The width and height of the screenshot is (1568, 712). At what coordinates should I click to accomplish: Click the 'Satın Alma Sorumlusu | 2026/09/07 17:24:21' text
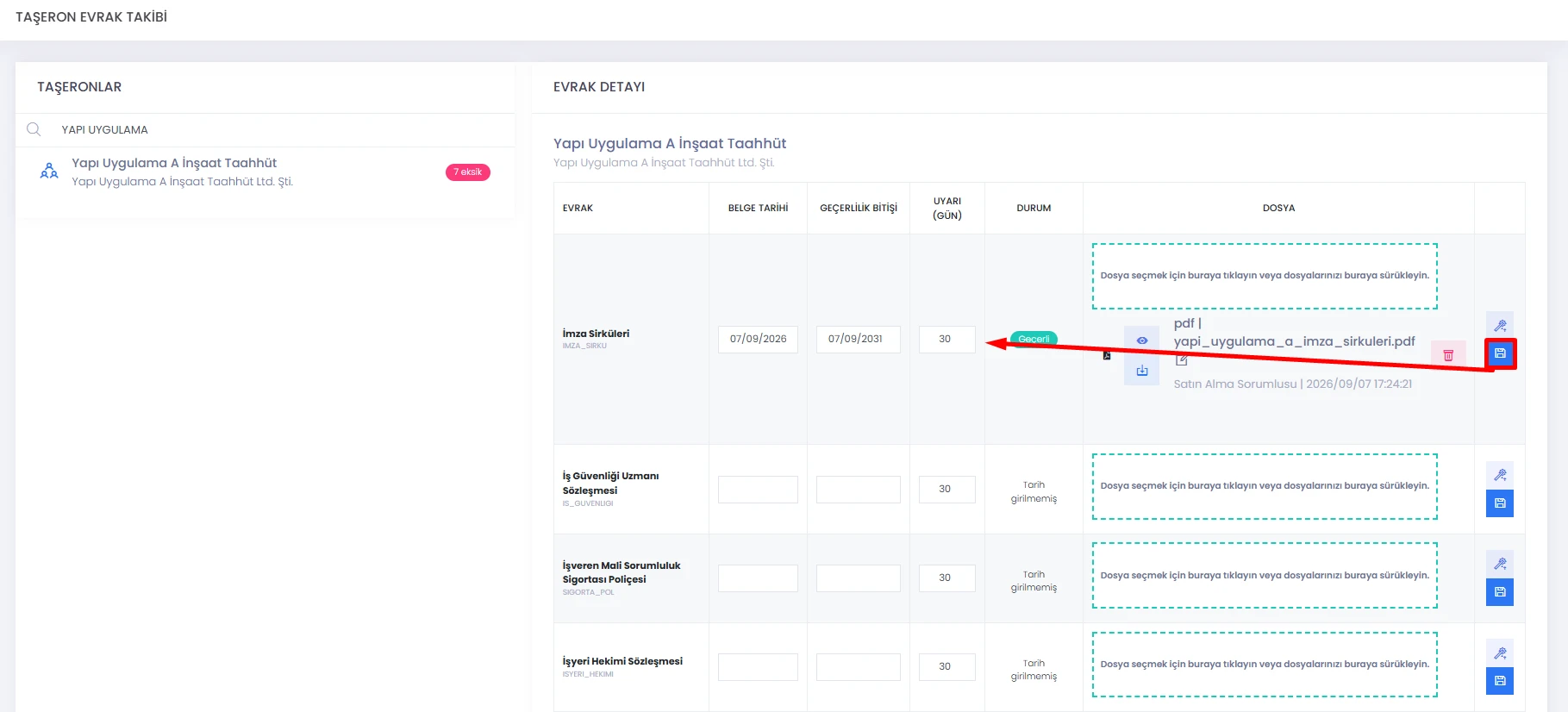pos(1292,384)
